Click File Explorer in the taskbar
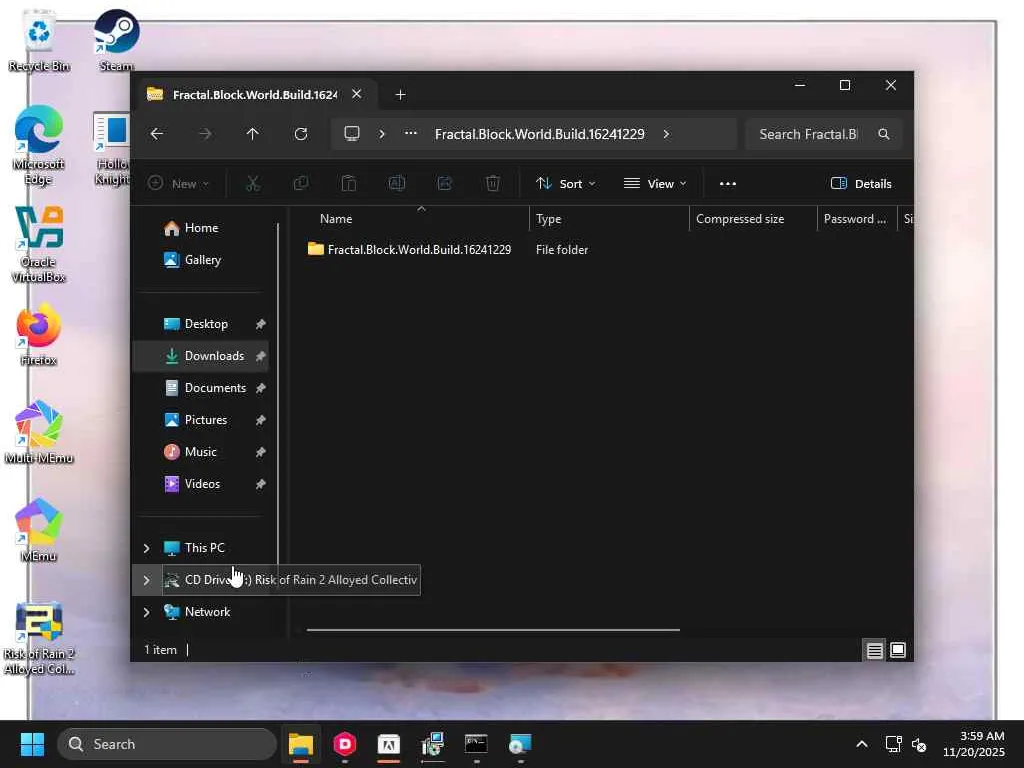 pyautogui.click(x=301, y=744)
